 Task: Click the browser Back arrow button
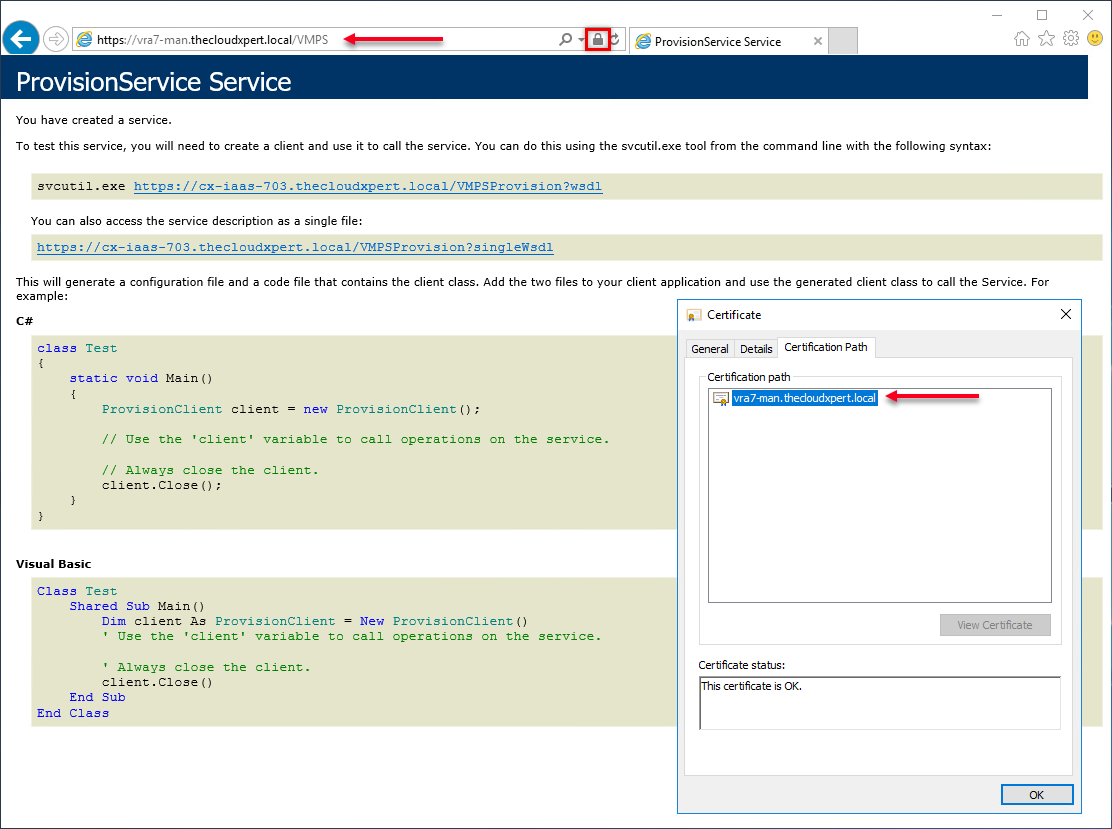click(x=20, y=40)
